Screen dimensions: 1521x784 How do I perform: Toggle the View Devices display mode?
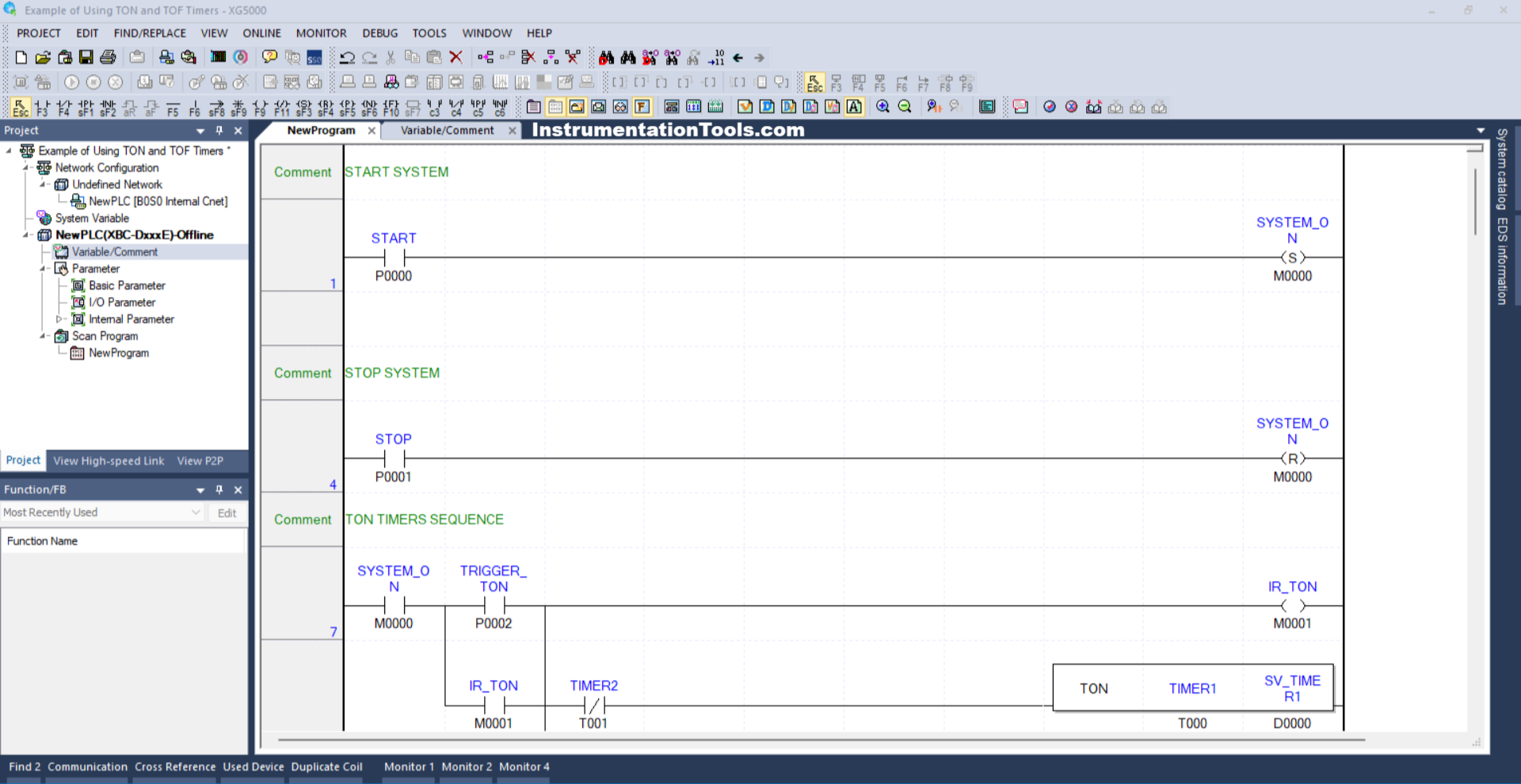coord(767,107)
